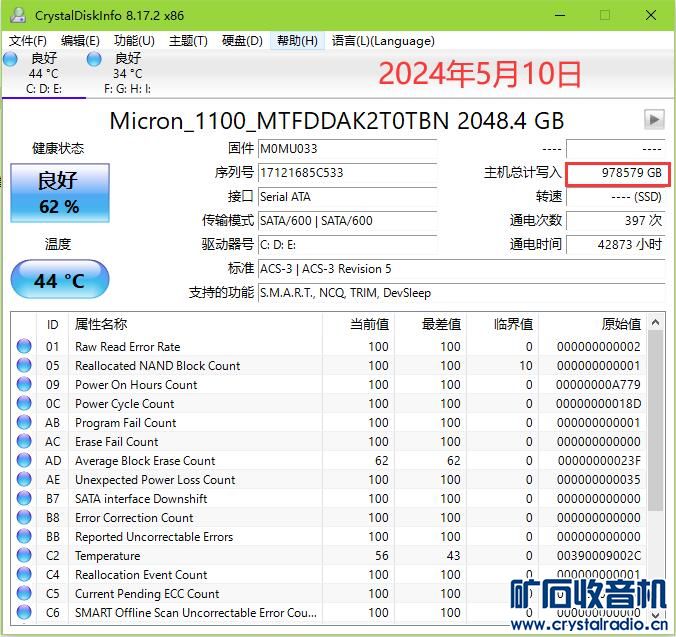676x637 pixels.
Task: Click the status icon for SATA interface Downshift
Action: pyautogui.click(x=24, y=498)
